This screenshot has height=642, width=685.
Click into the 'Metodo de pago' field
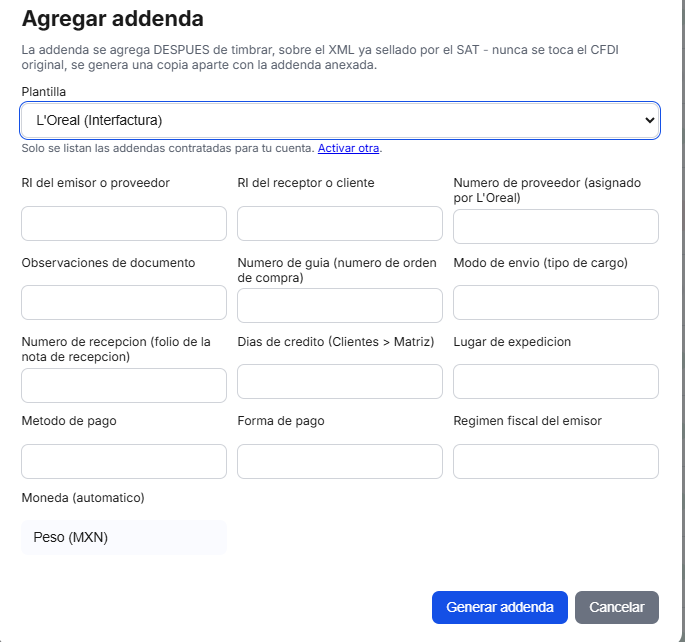pos(124,462)
